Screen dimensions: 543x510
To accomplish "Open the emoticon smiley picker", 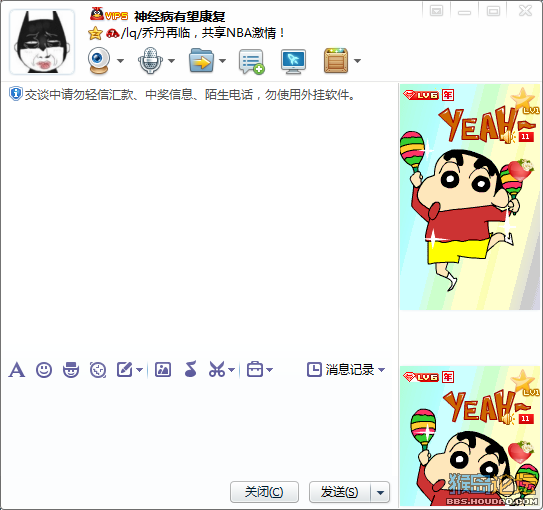I will coord(44,370).
